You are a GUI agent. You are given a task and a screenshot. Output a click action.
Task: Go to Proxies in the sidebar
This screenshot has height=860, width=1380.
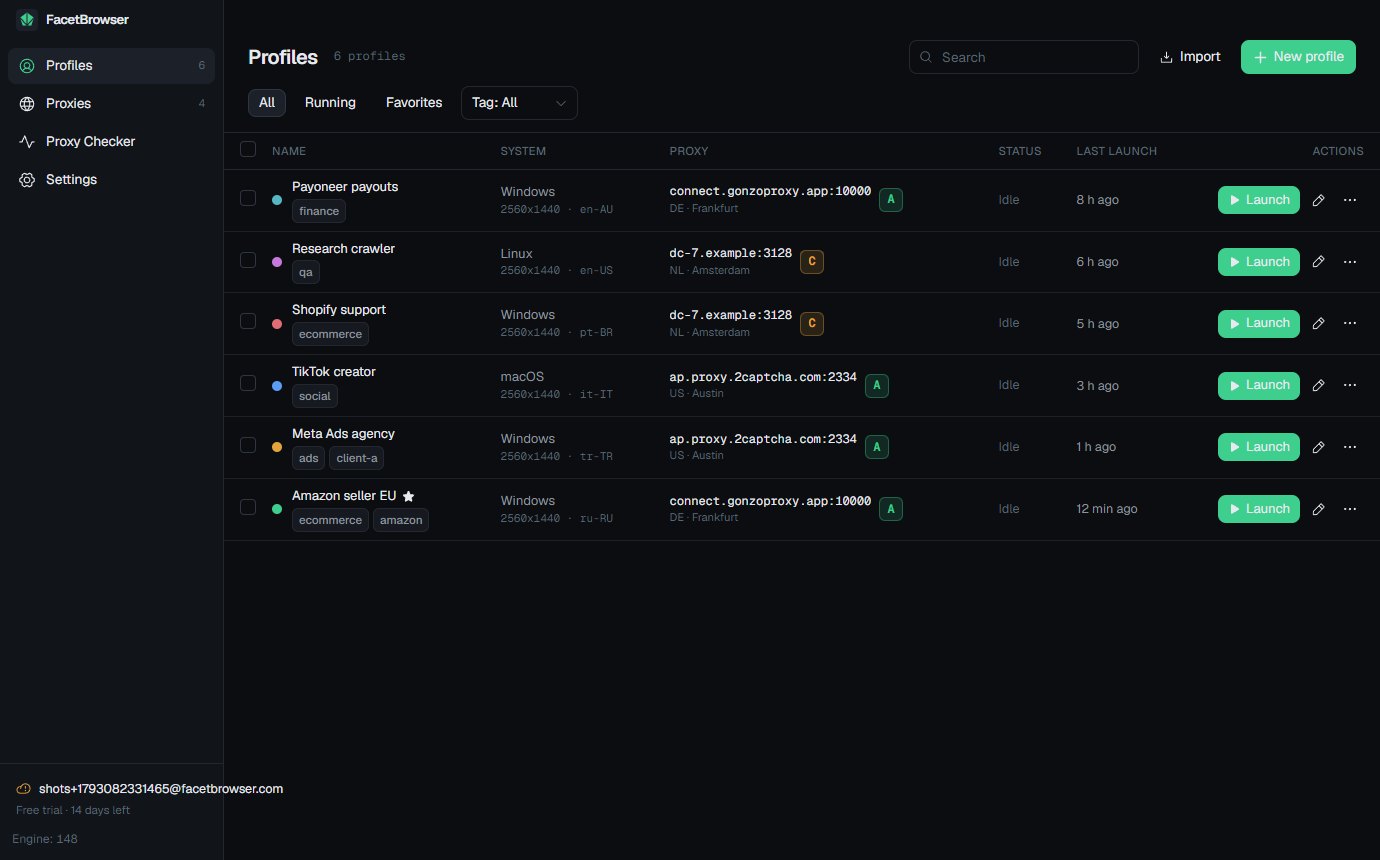pyautogui.click(x=111, y=104)
